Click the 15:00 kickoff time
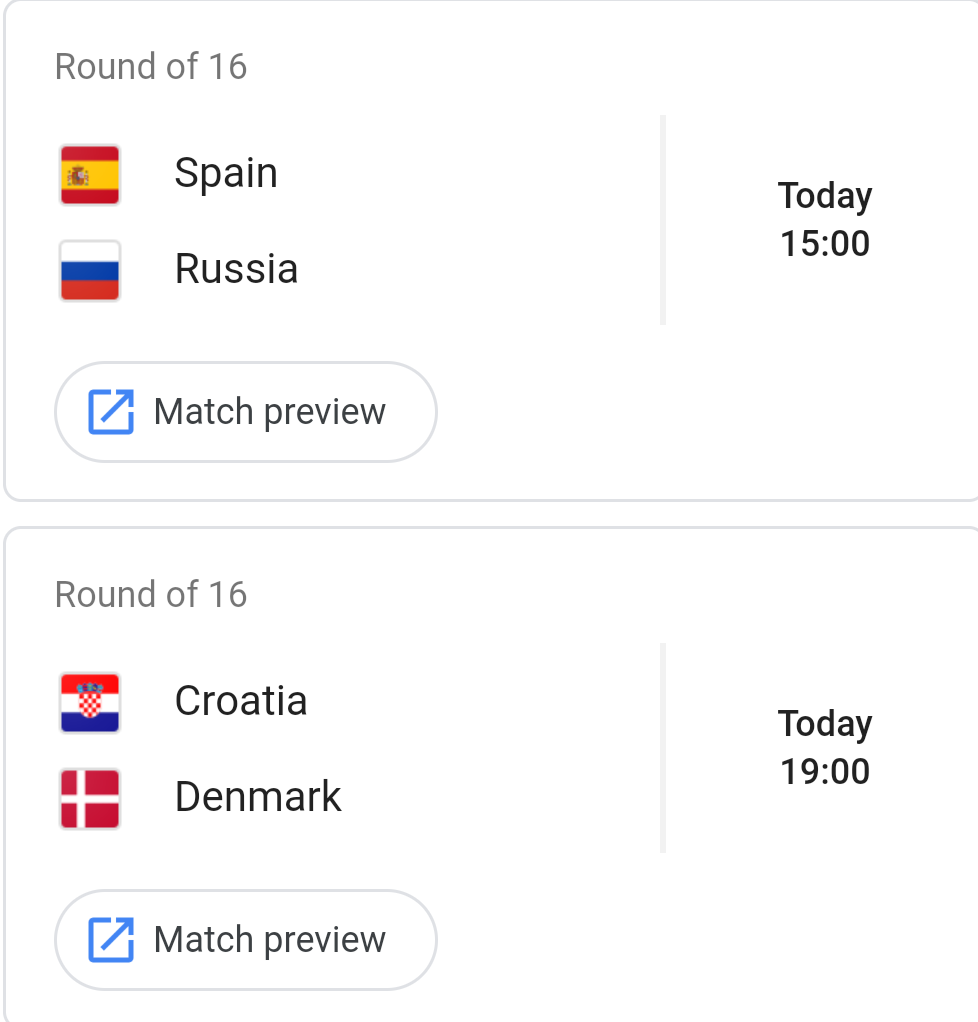Screen dimensions: 978x1022 (825, 244)
